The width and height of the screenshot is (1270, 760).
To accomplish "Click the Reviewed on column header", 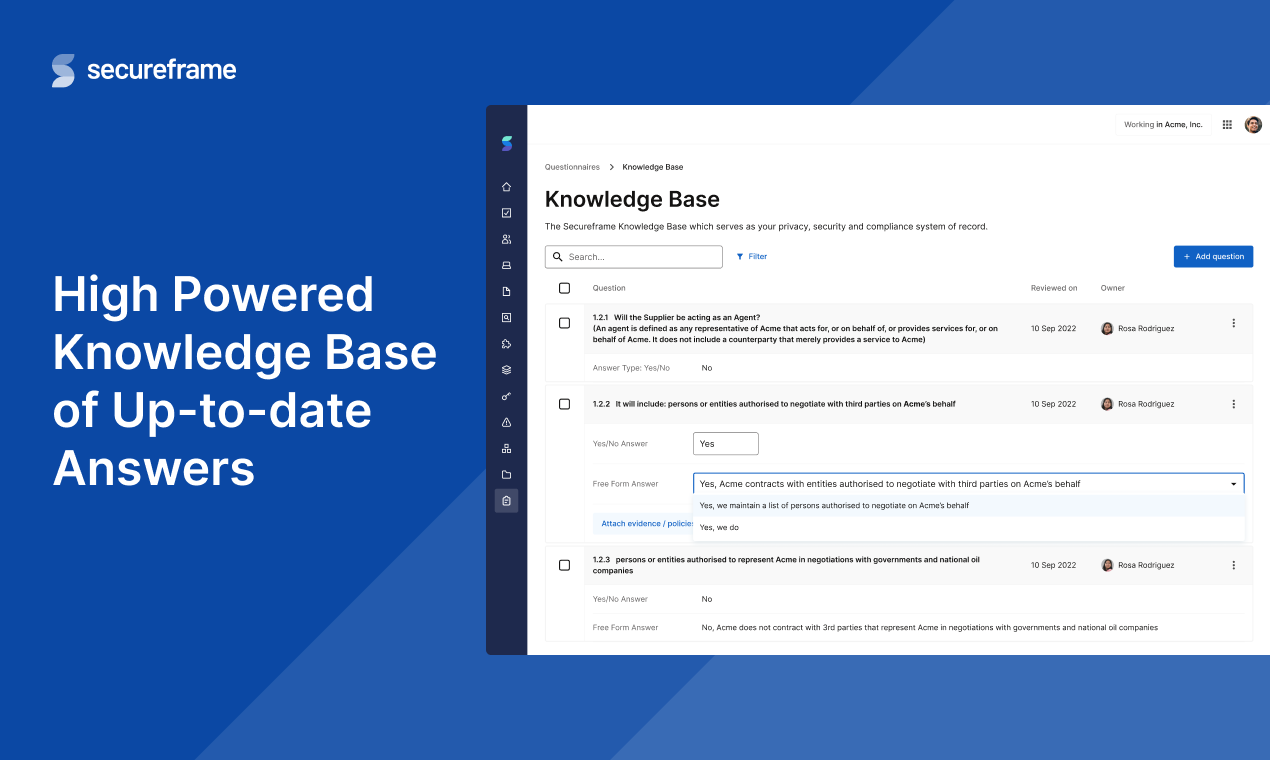I will 1054,288.
